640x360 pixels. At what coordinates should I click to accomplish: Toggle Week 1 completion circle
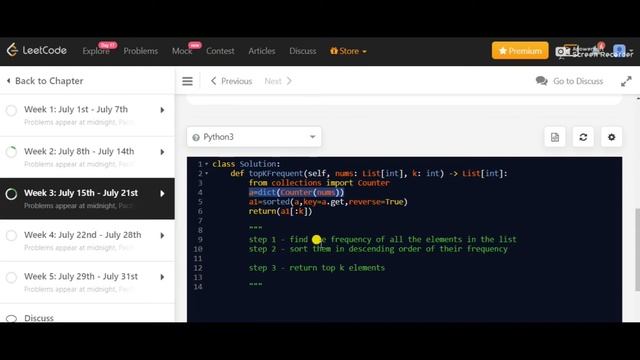click(11, 110)
